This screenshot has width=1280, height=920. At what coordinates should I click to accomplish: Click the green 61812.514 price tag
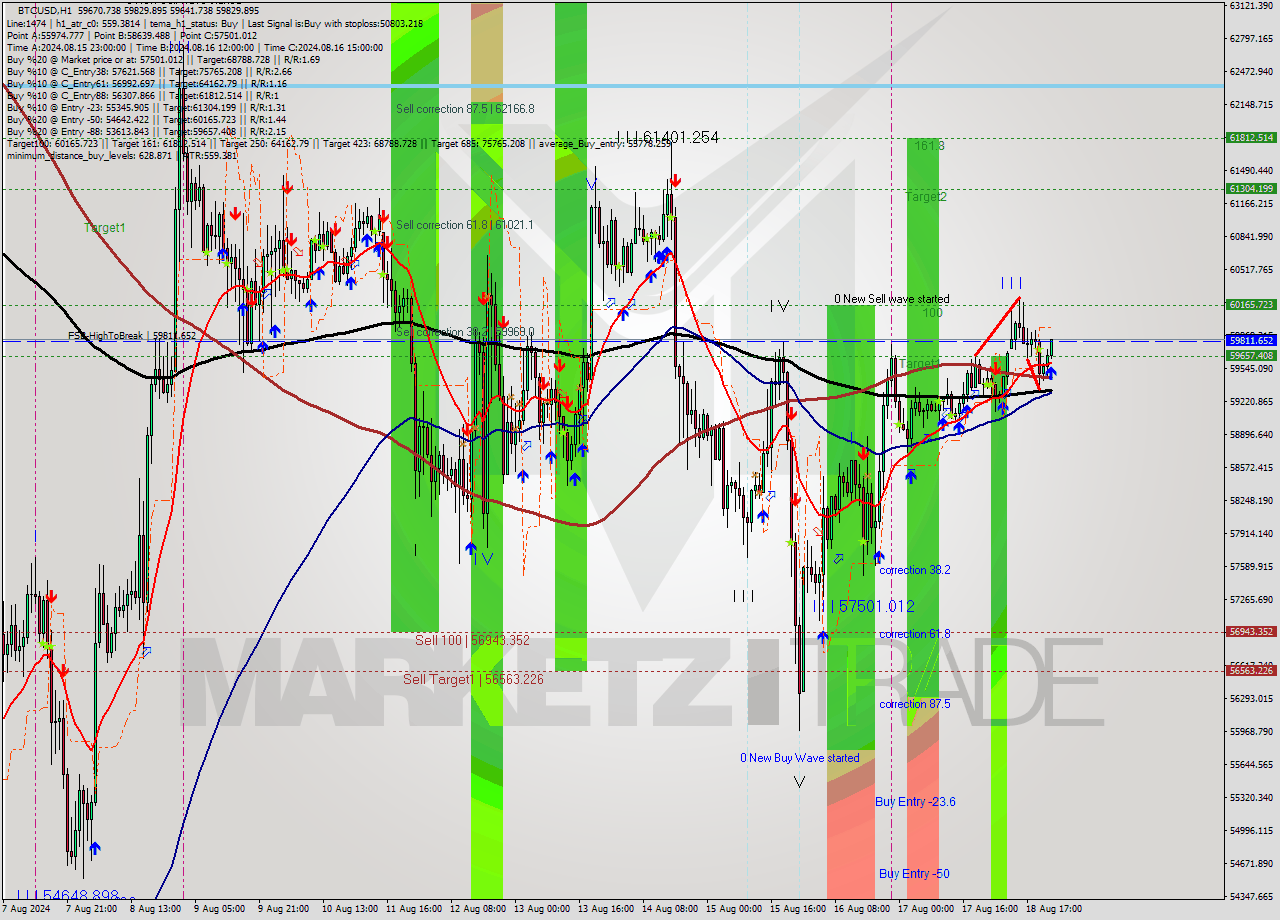click(1251, 138)
